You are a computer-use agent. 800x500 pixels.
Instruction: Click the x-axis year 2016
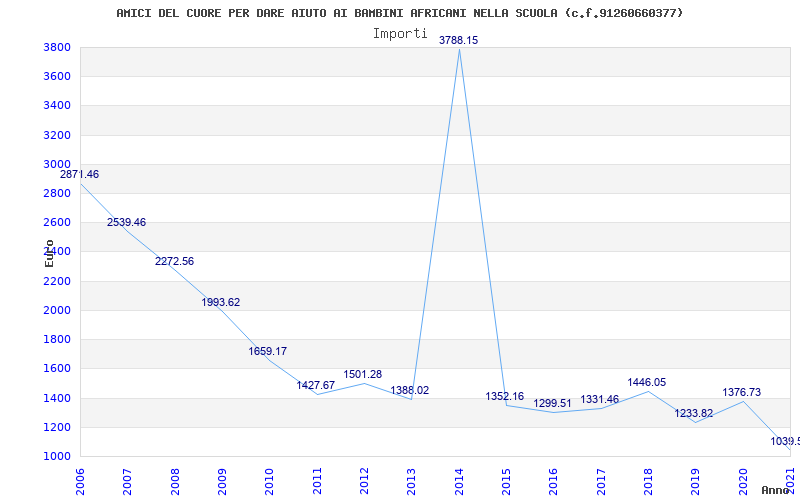[x=554, y=481]
